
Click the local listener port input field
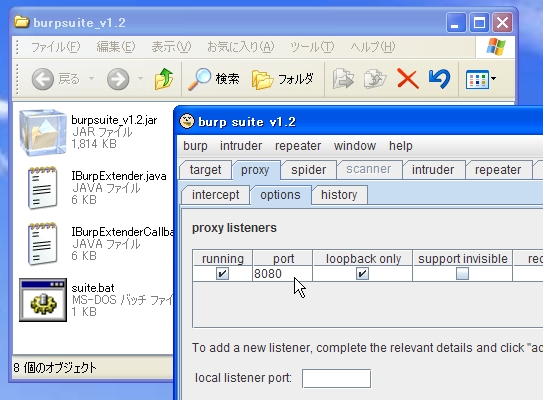point(337,379)
